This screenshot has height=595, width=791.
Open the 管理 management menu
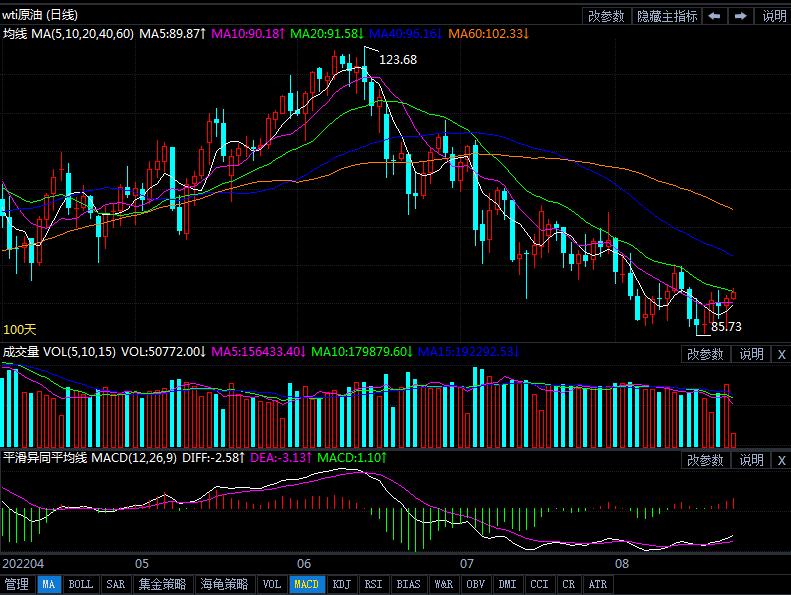(x=17, y=585)
